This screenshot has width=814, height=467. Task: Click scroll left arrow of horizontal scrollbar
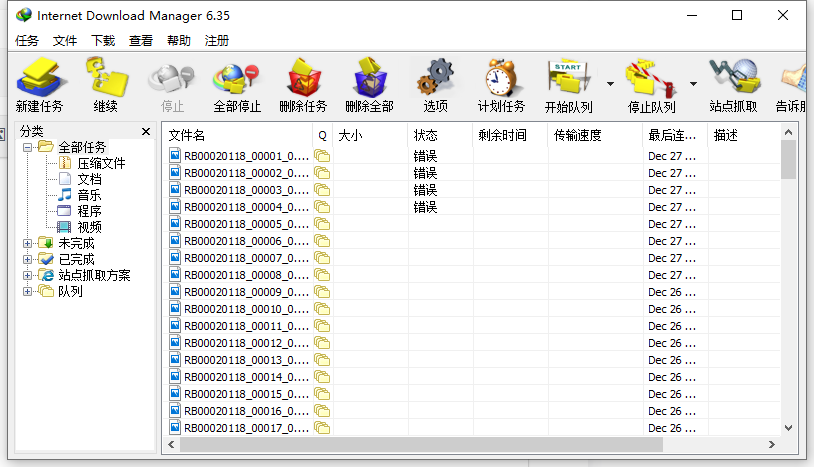point(171,445)
